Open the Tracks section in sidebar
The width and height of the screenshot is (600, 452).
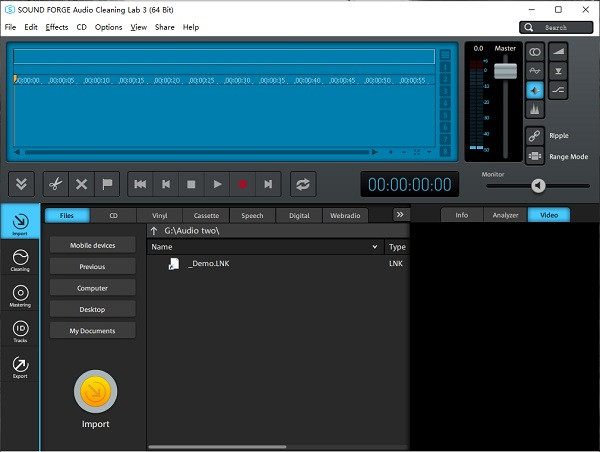click(20, 332)
